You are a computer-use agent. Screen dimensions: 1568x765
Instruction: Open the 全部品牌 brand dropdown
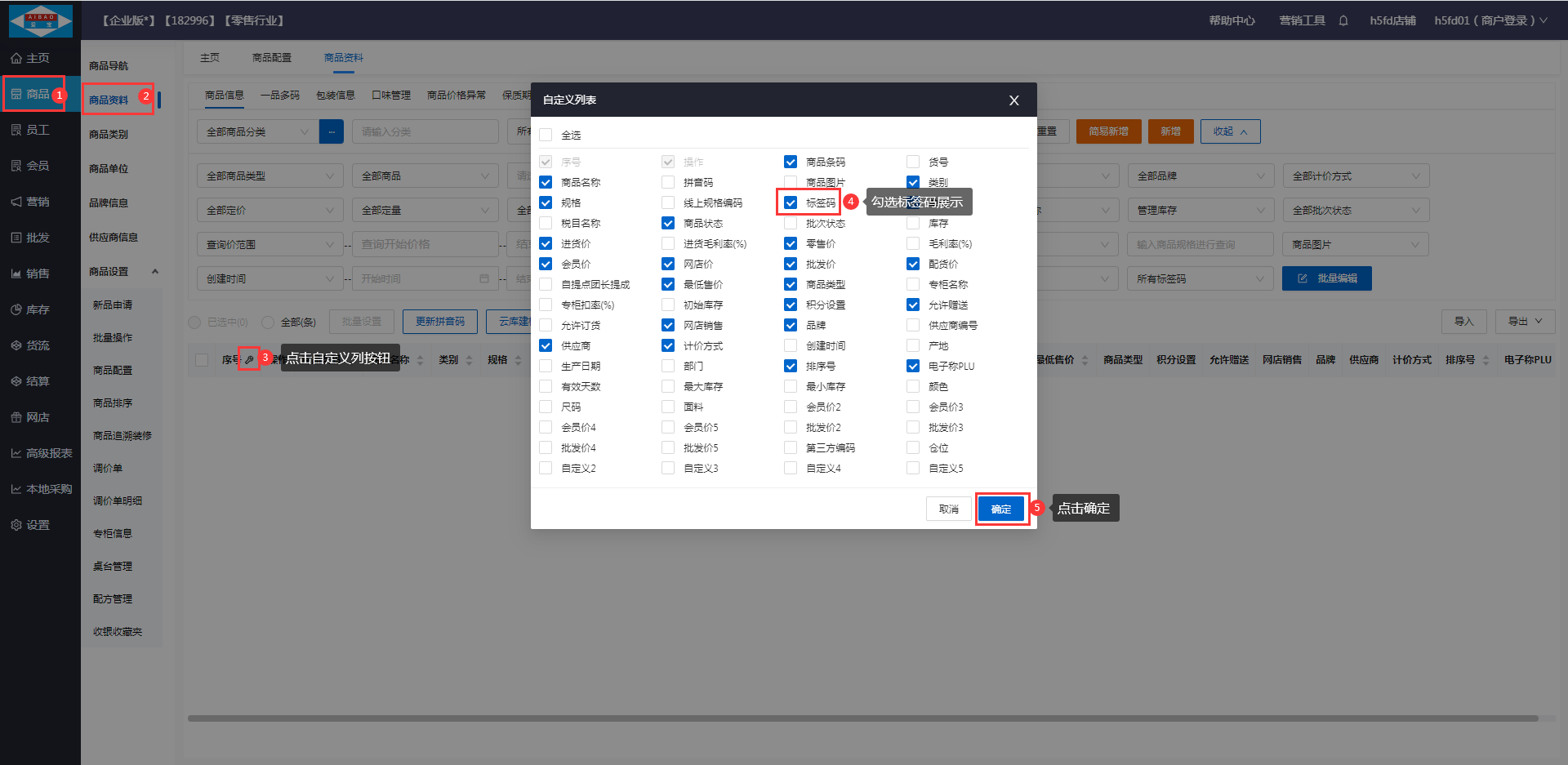pos(1200,176)
